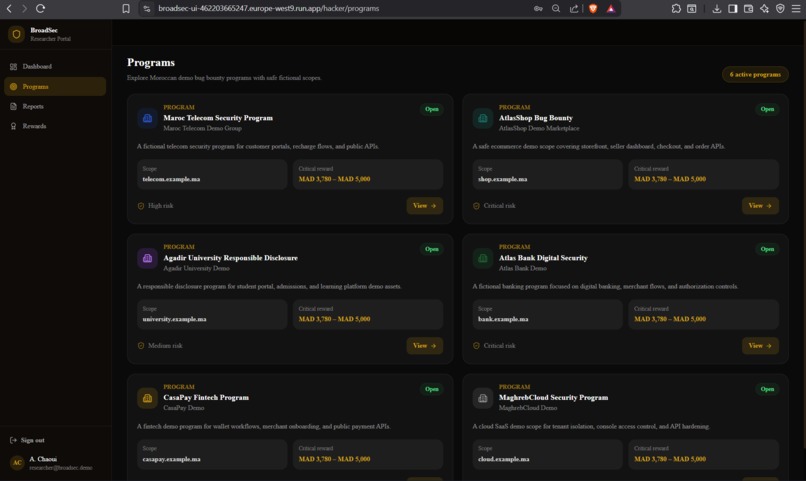Click the telecom.example.ma scope text
The image size is (806, 481).
point(171,179)
